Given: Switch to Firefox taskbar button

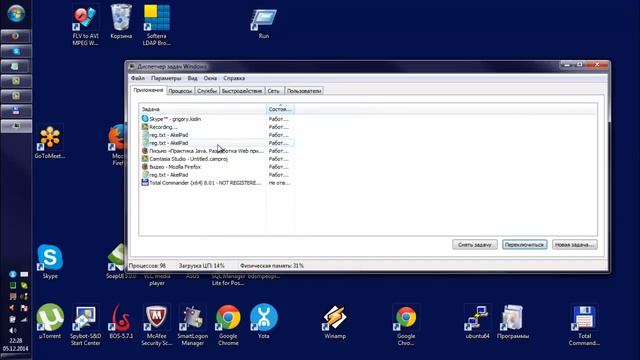Looking at the screenshot, I should click(16, 36).
